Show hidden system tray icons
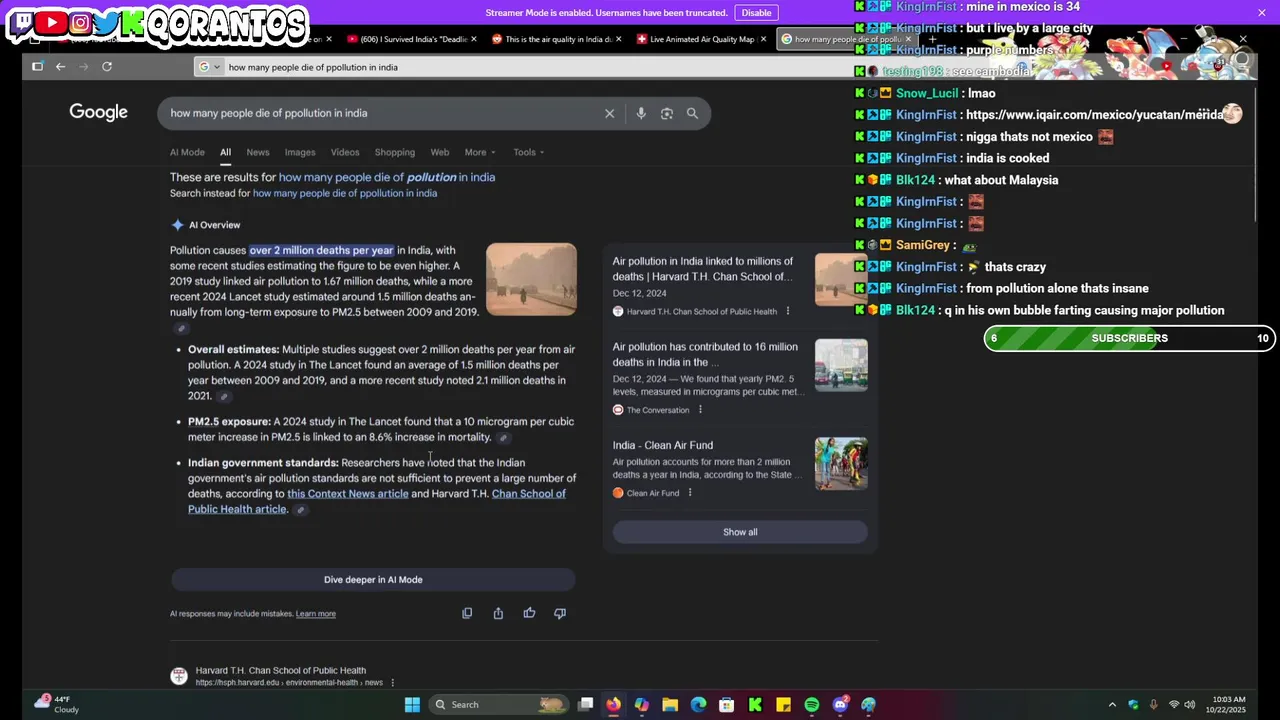 click(1112, 705)
